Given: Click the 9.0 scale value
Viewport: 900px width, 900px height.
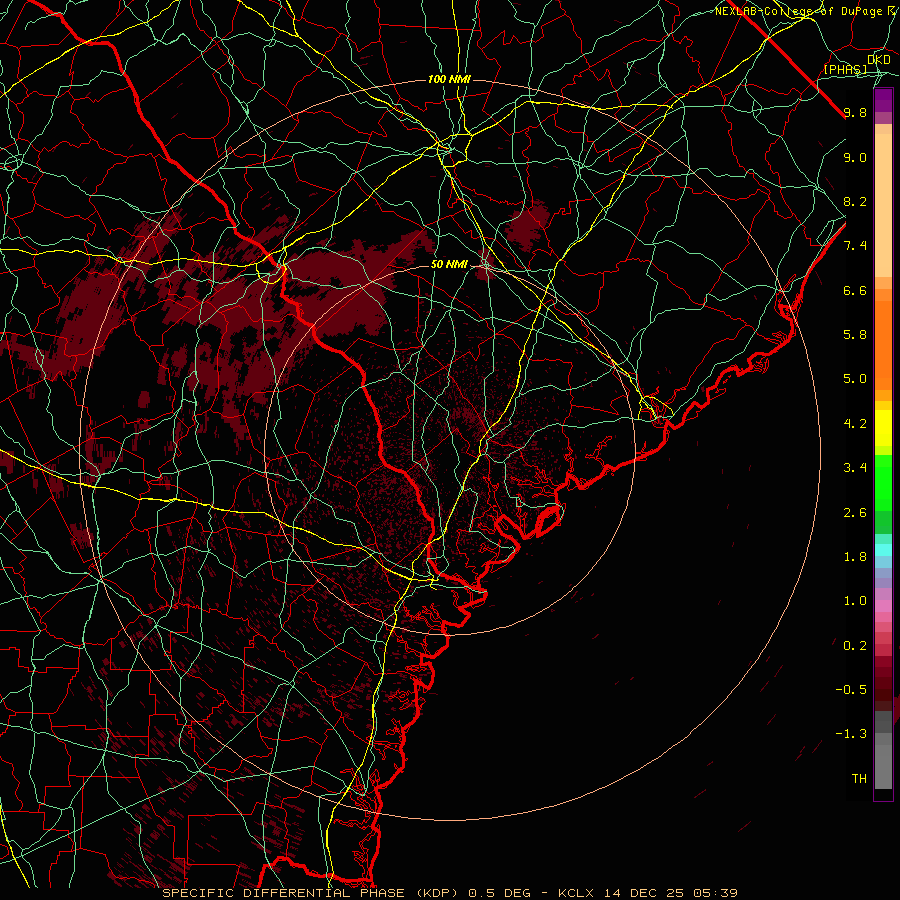Looking at the screenshot, I should [x=855, y=157].
